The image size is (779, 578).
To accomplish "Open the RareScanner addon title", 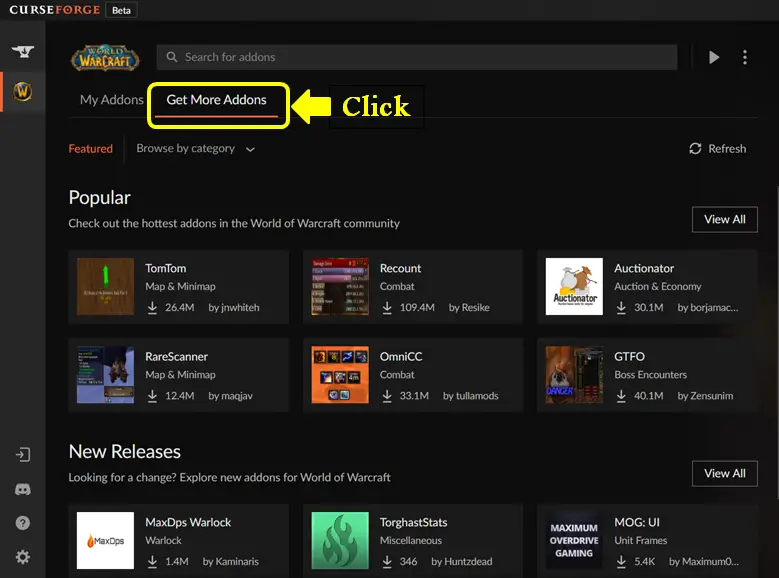I will 176,357.
